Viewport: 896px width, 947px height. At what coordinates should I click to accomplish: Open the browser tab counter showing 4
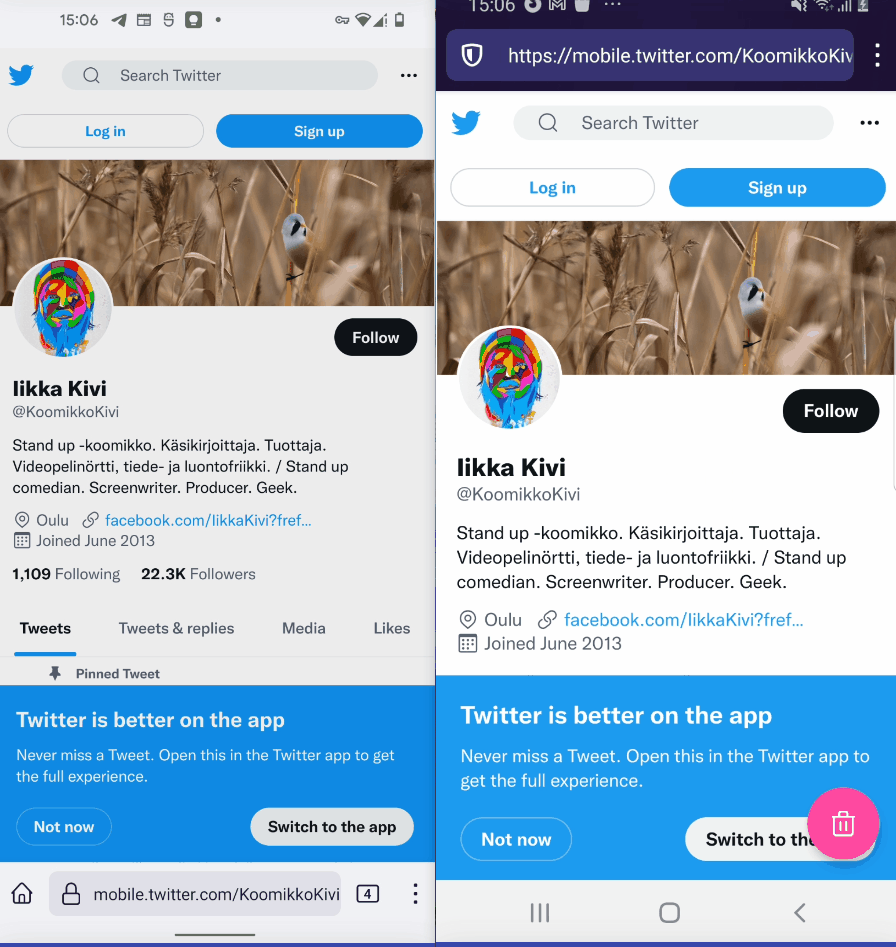pyautogui.click(x=367, y=893)
